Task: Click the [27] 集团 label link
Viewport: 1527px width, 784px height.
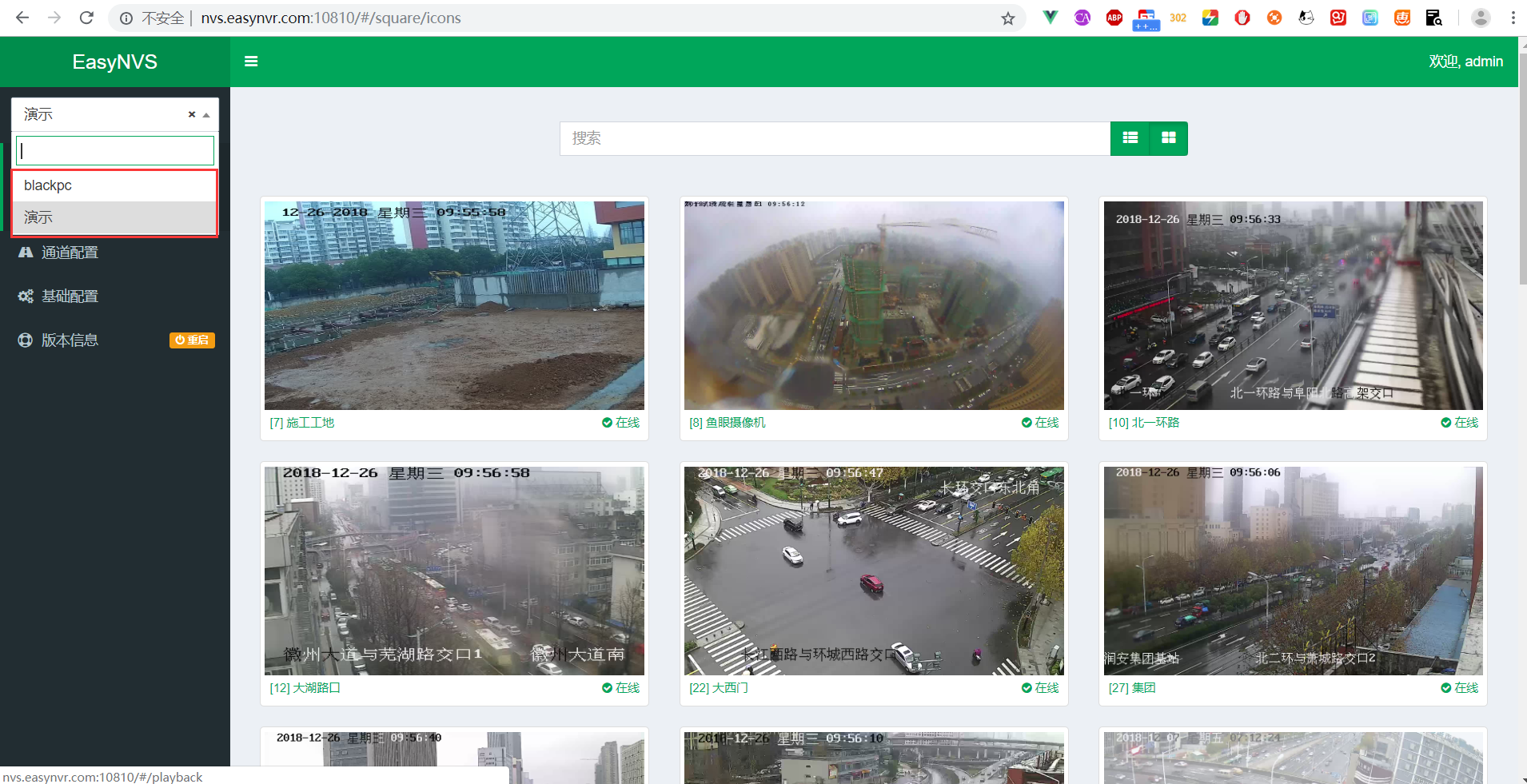Action: tap(1132, 688)
